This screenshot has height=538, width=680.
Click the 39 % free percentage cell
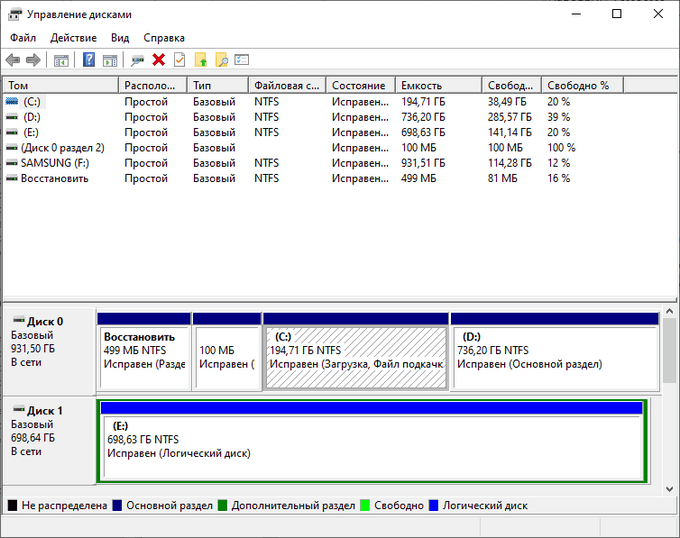[559, 117]
